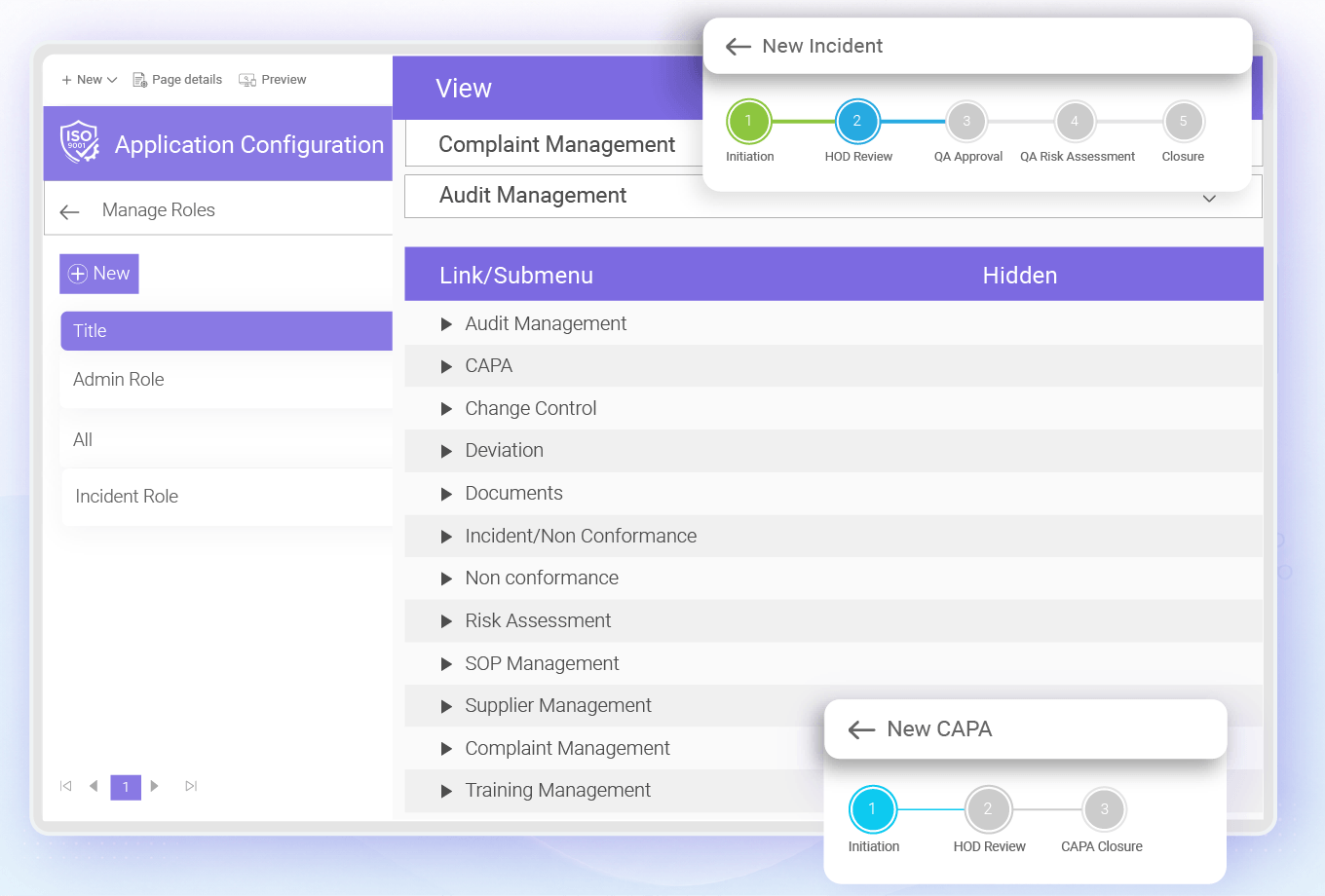Select the Incident Role row

coord(226,497)
